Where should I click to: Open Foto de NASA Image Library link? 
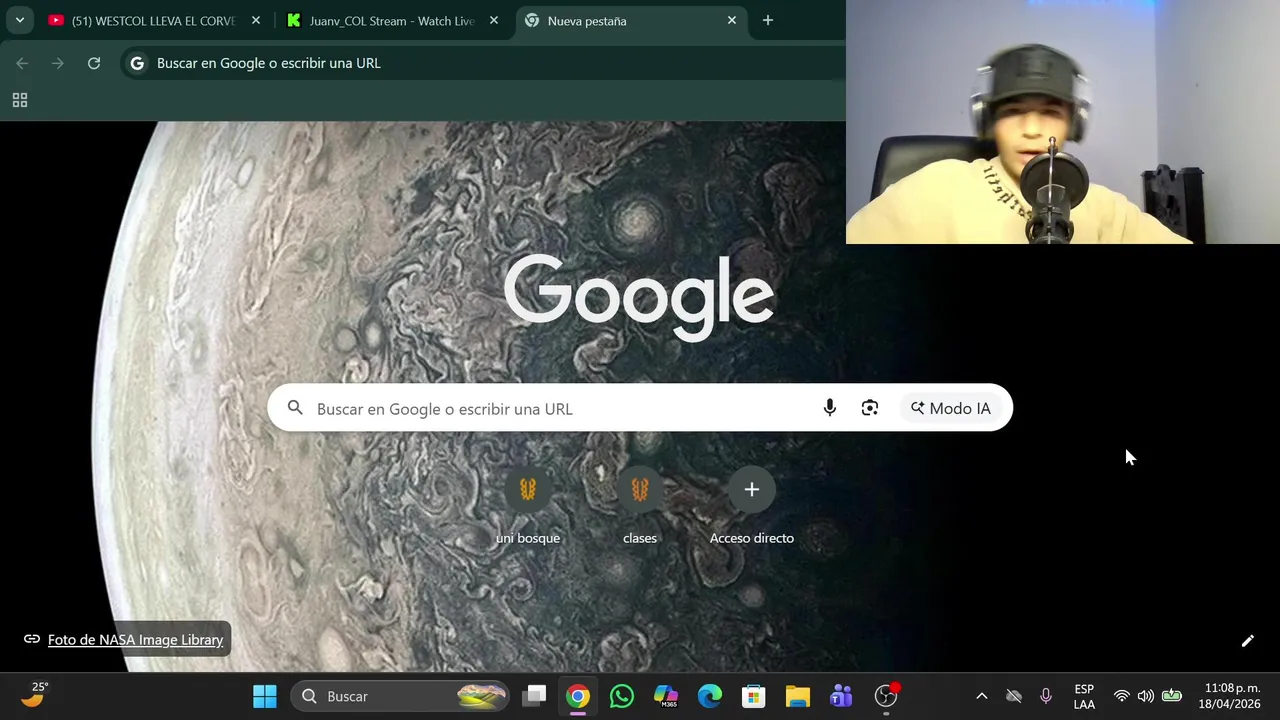pyautogui.click(x=135, y=640)
